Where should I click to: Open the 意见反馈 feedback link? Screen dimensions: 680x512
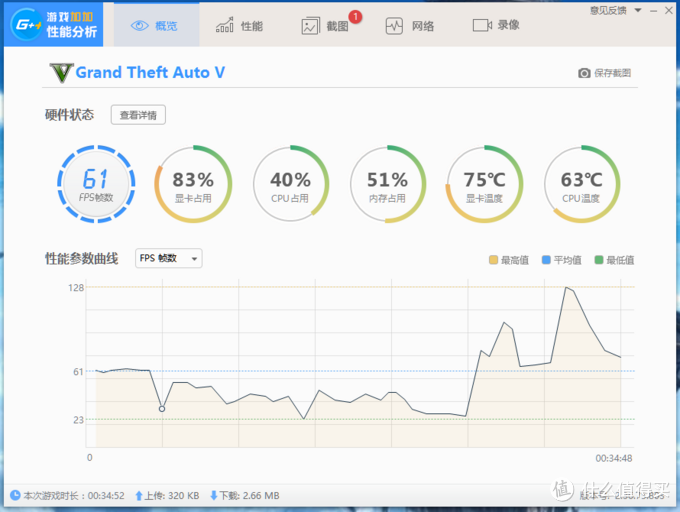click(x=608, y=10)
